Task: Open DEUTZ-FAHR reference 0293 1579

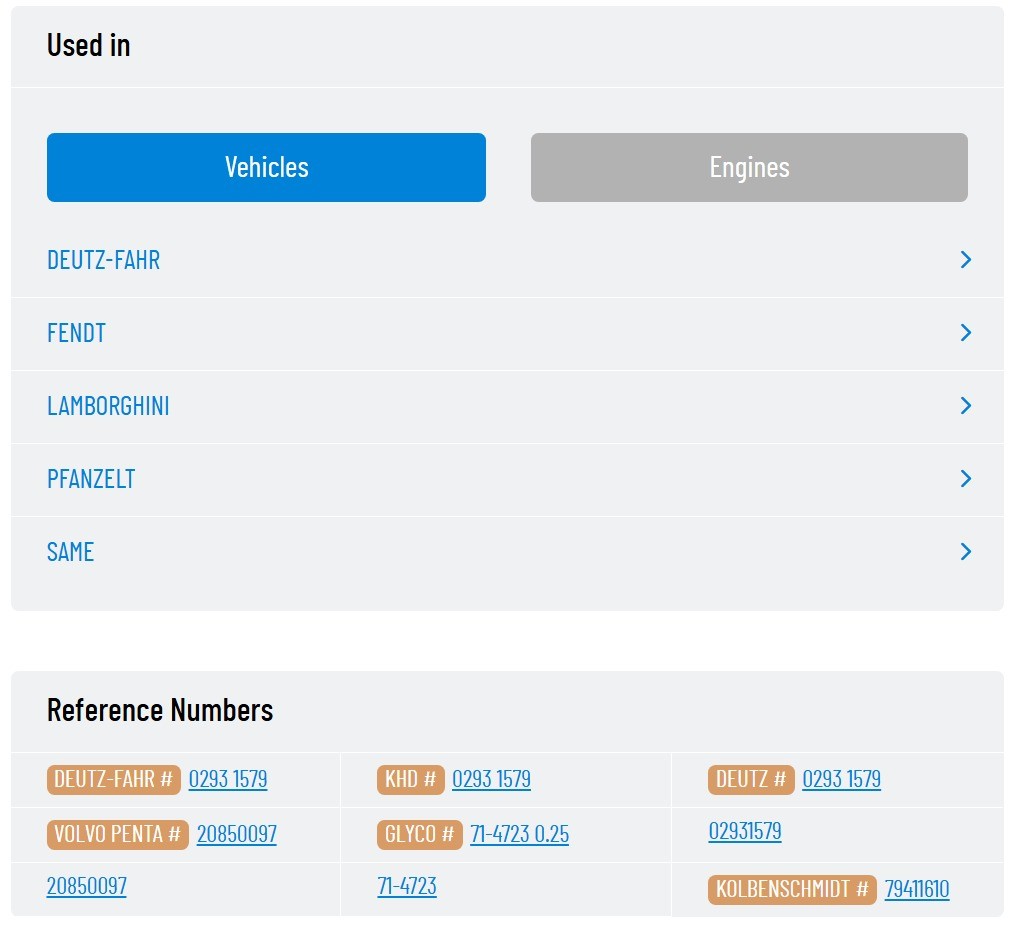Action: pos(228,779)
